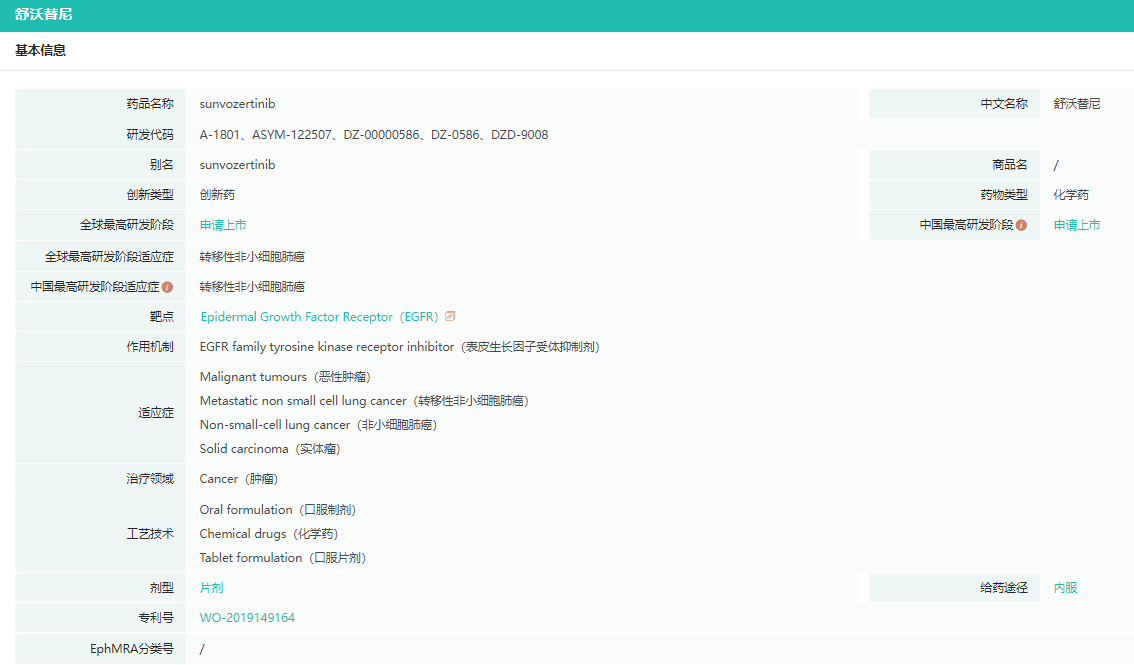Click the EphMRA分类号 field label
Viewport: 1134px width, 665px height.
pos(132,649)
